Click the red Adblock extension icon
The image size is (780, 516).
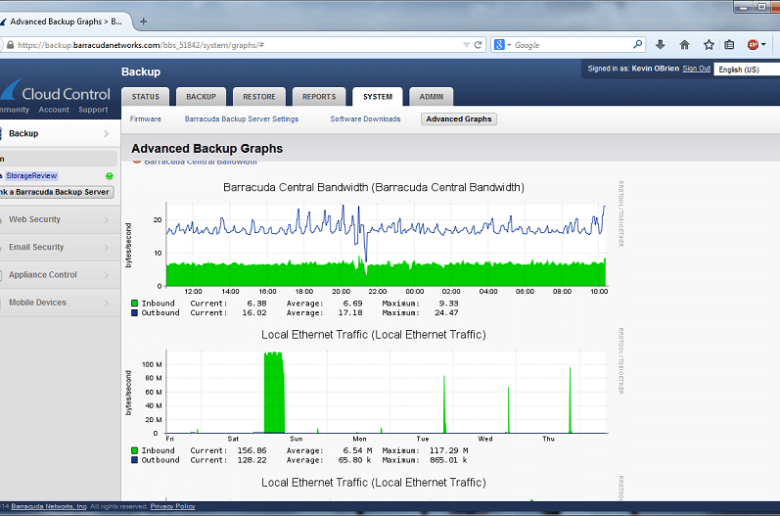click(753, 45)
